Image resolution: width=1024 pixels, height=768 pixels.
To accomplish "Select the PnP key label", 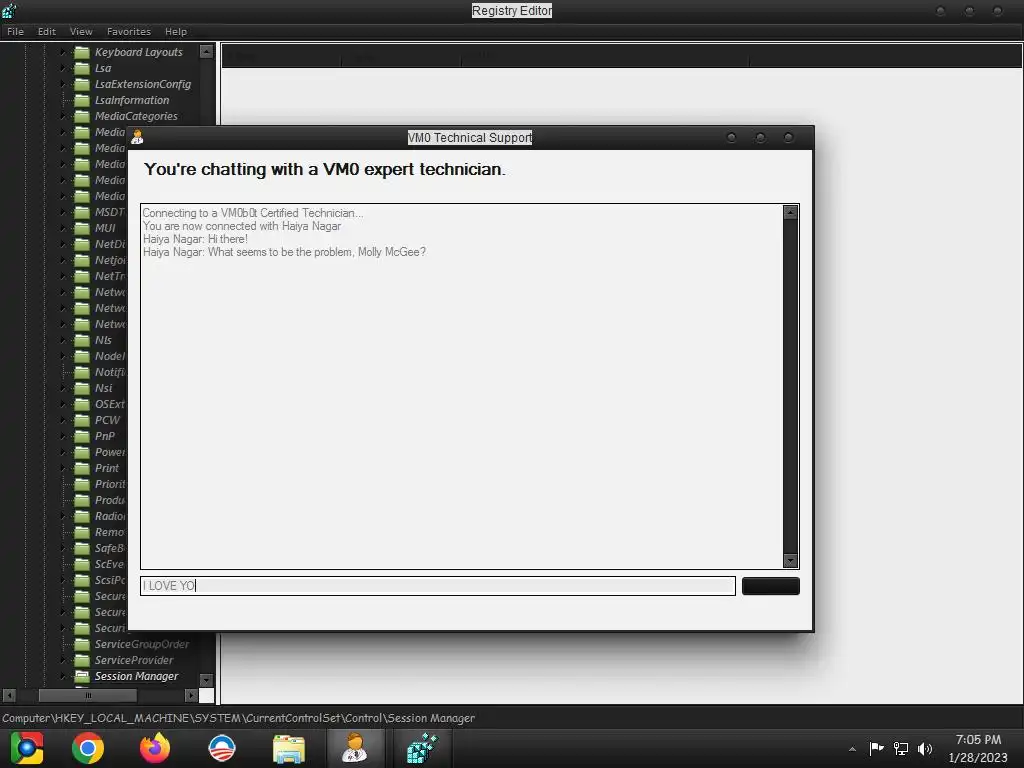I will 104,436.
